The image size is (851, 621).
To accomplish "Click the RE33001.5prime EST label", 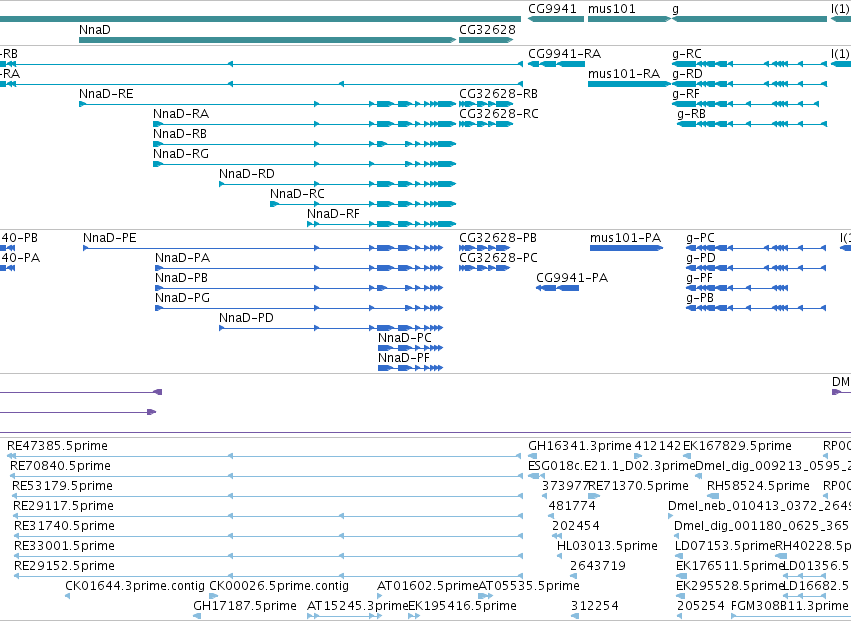I will [x=64, y=546].
